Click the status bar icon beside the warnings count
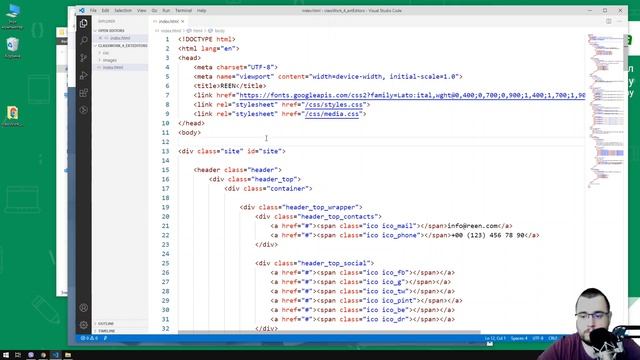The height and width of the screenshot is (360, 640). point(105,338)
